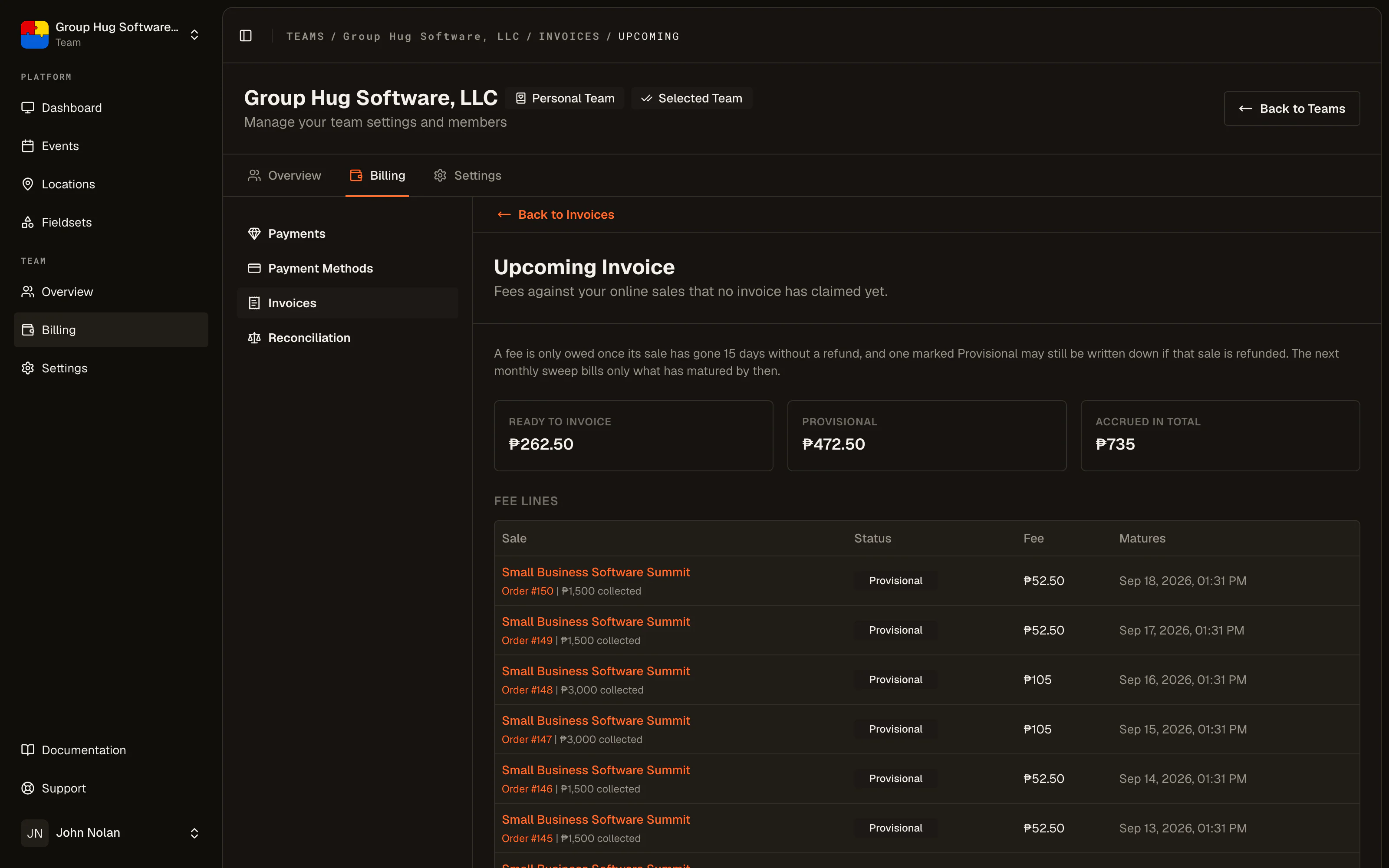Click the Payment Methods card icon

pyautogui.click(x=254, y=268)
